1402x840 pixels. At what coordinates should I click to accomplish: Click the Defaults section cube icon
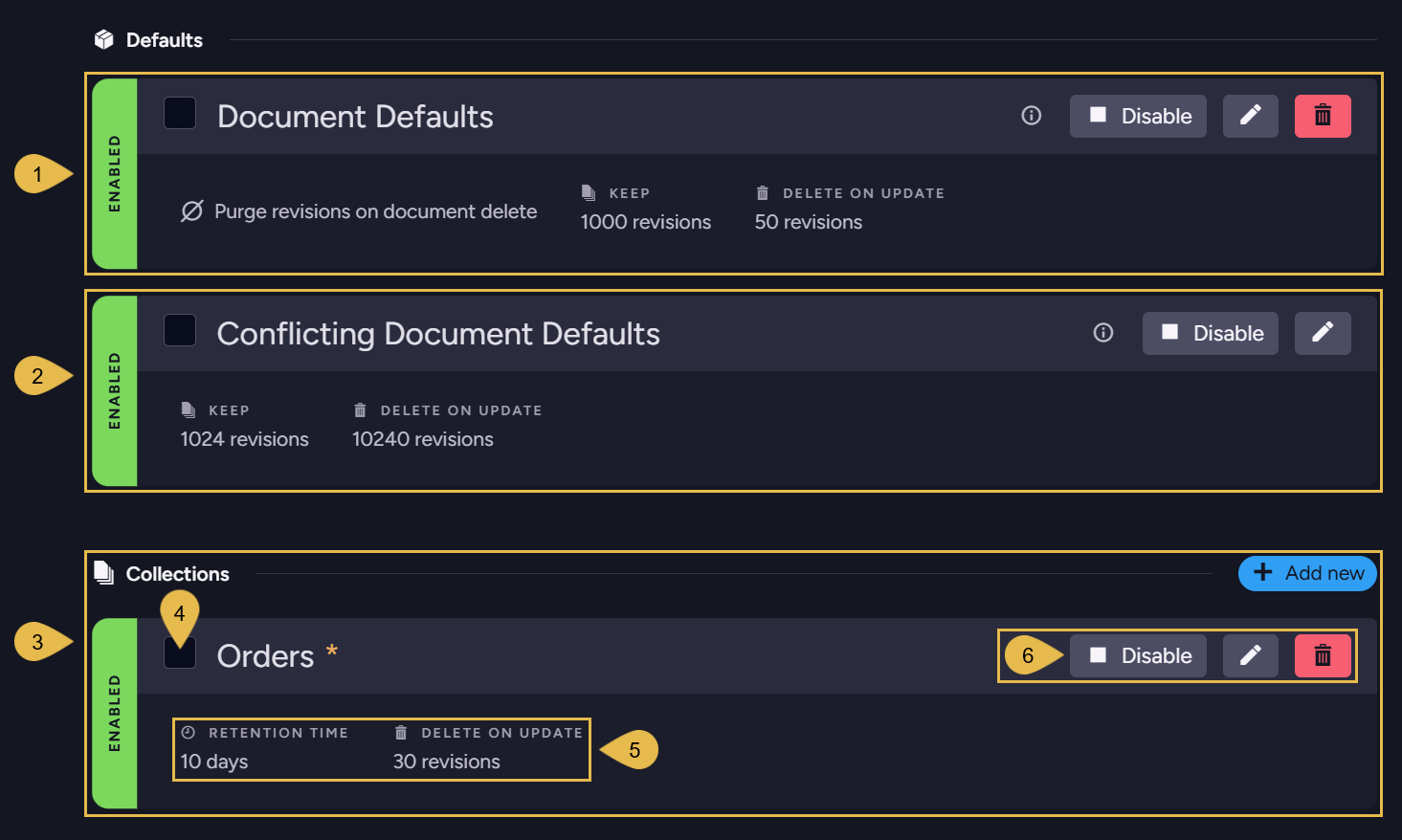click(103, 39)
